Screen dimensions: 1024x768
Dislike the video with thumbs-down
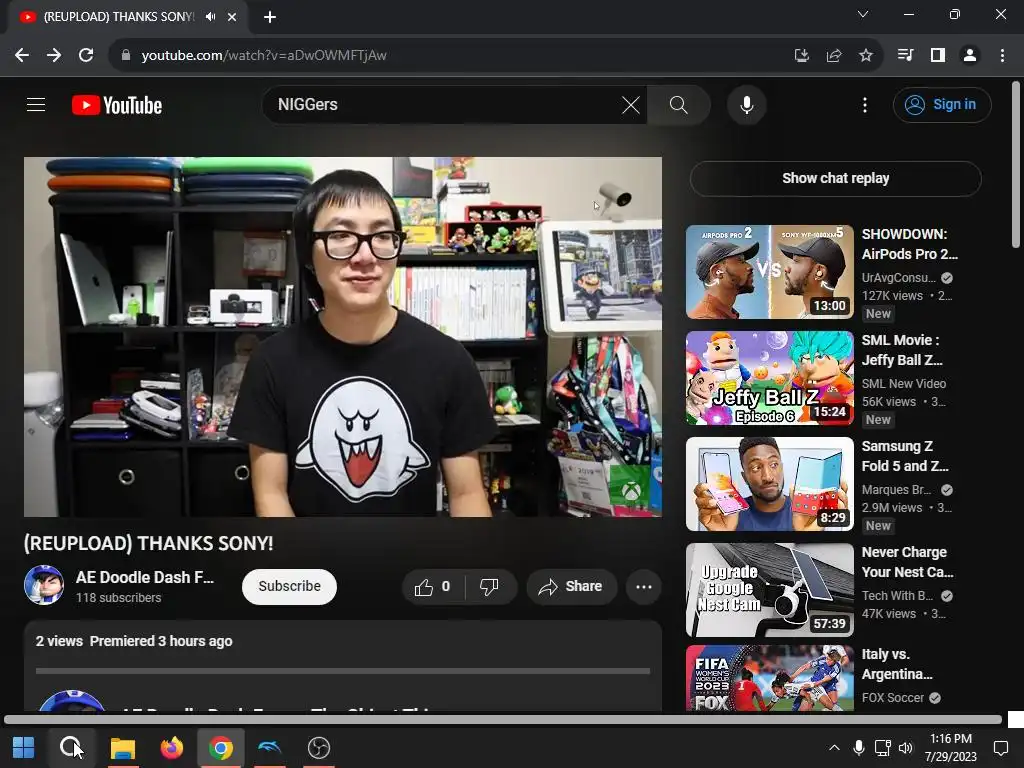[490, 586]
